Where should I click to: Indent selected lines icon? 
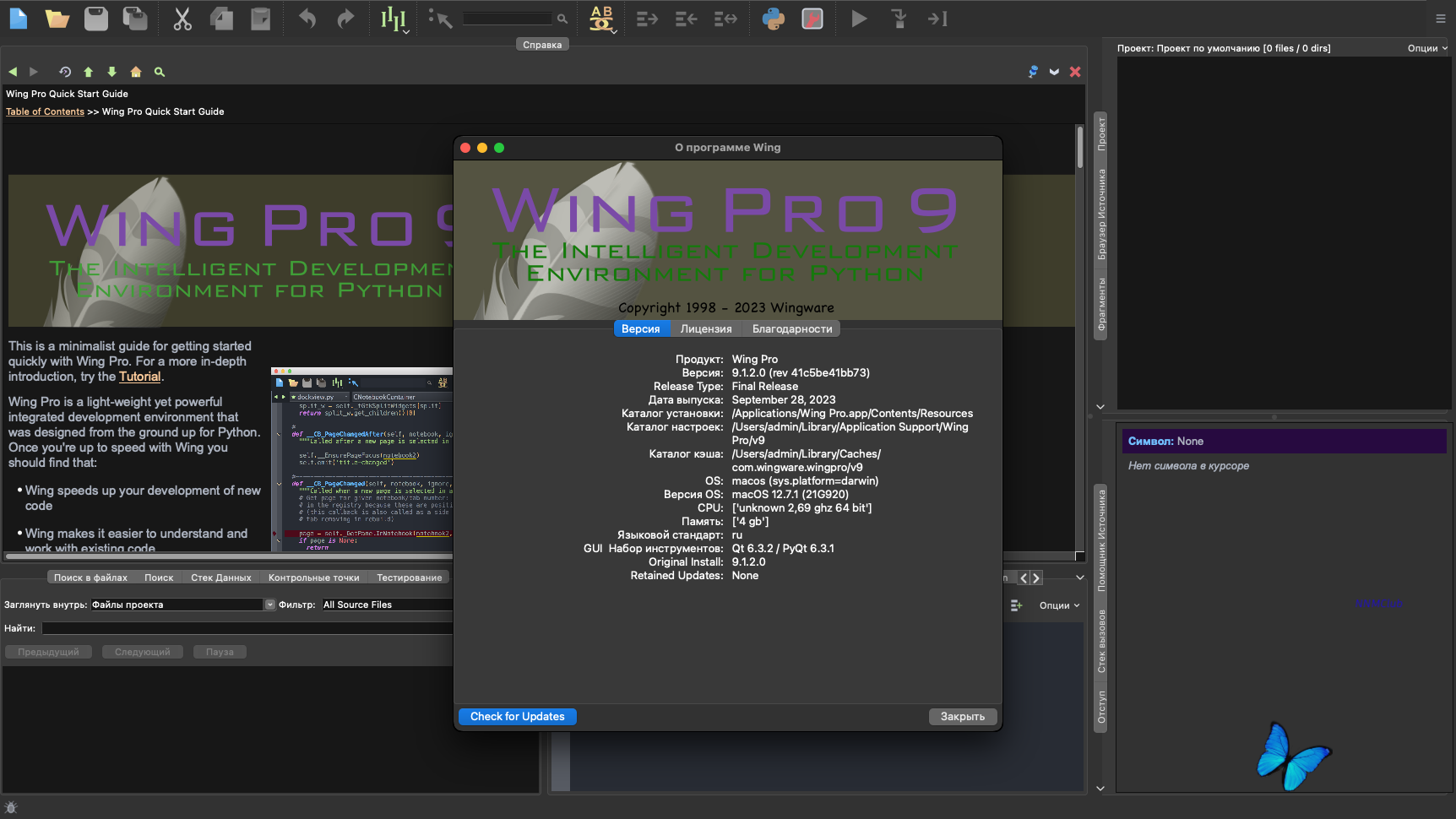(647, 19)
